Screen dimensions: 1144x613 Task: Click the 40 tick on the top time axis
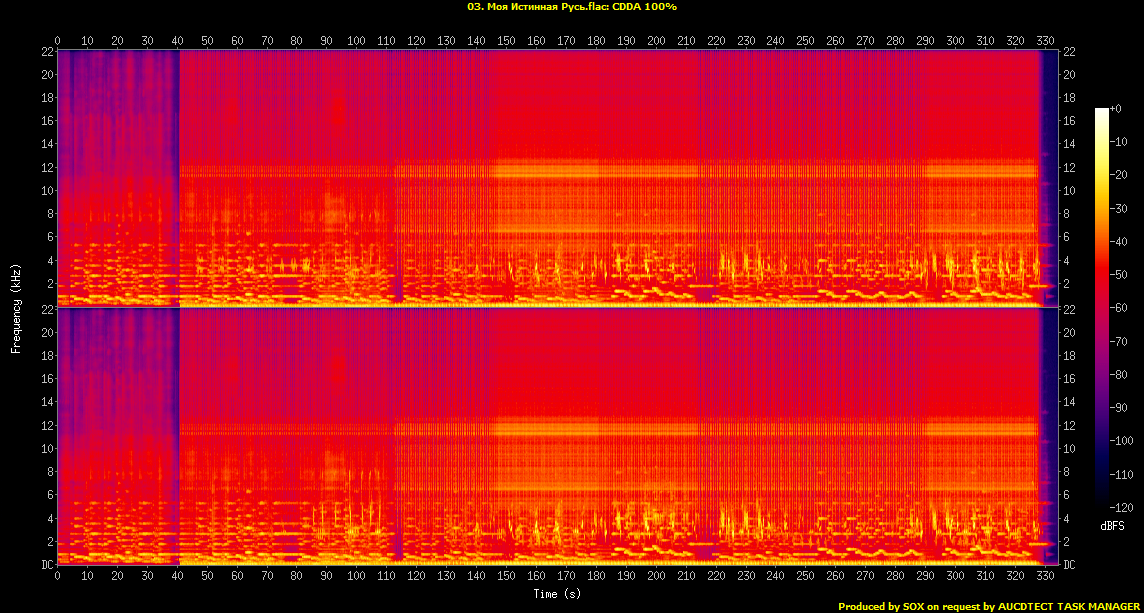(177, 41)
